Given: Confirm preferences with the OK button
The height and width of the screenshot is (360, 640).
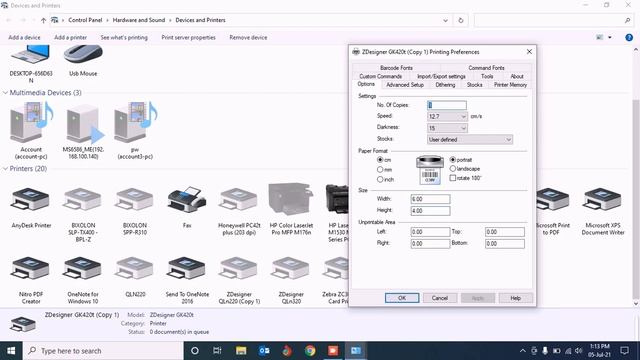Looking at the screenshot, I should [x=402, y=298].
